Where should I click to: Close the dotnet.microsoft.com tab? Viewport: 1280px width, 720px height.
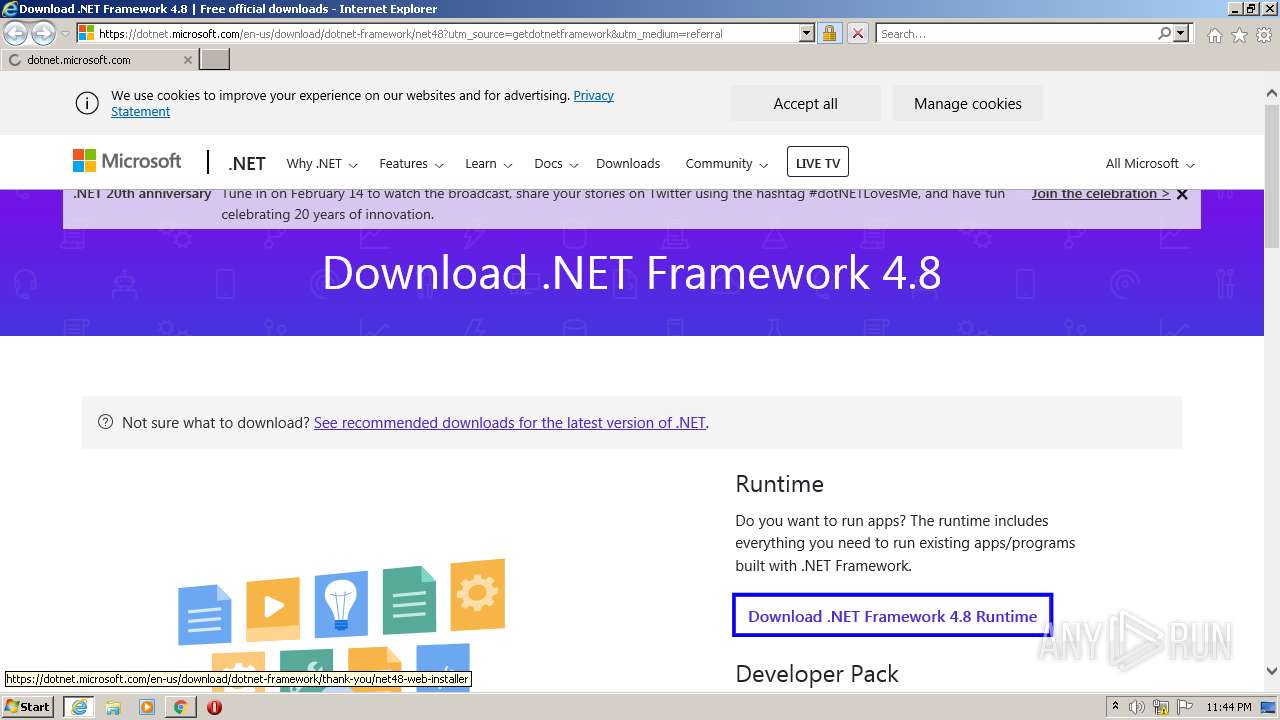(187, 60)
